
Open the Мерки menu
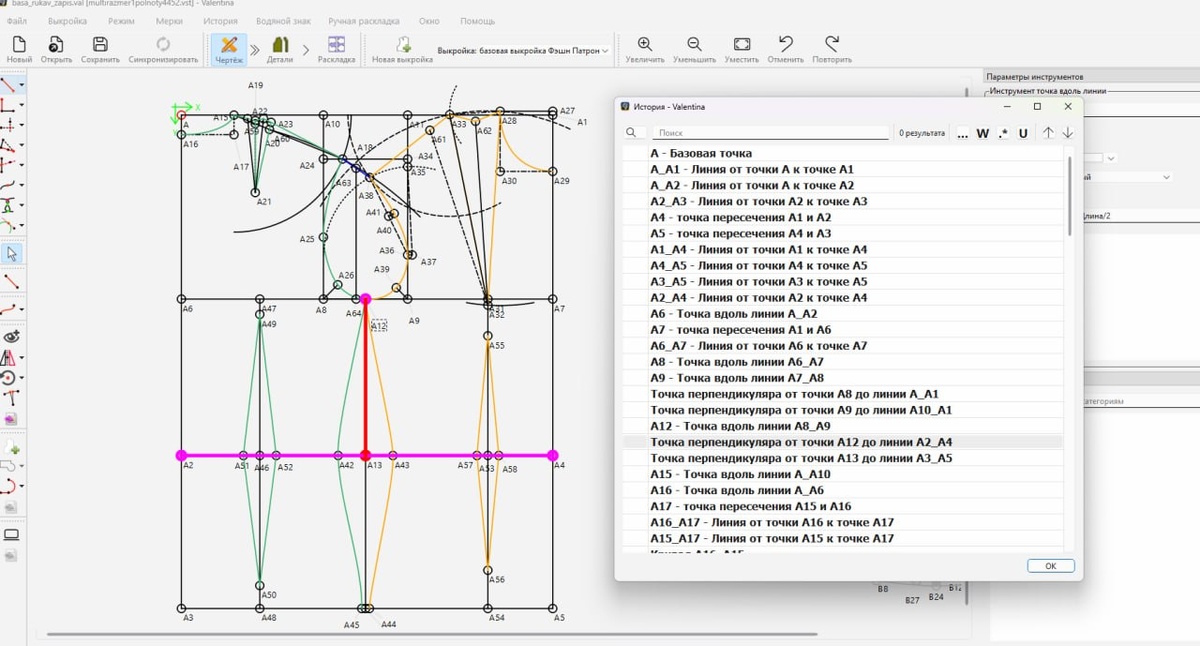pos(169,21)
